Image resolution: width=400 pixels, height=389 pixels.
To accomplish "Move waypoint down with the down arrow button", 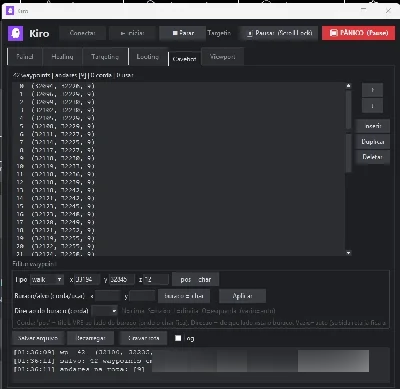I will tap(372, 106).
